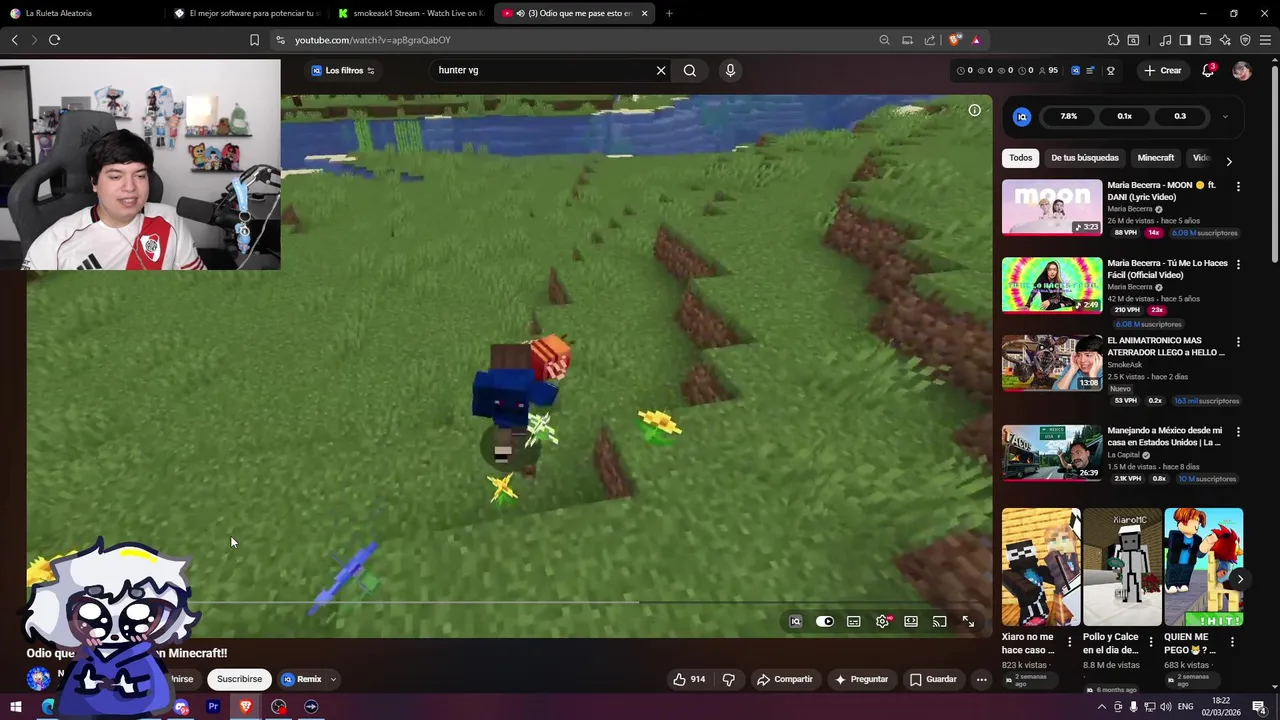The width and height of the screenshot is (1280, 720).
Task: Expand the vidIQ score panel chevron
Action: [x=1225, y=116]
